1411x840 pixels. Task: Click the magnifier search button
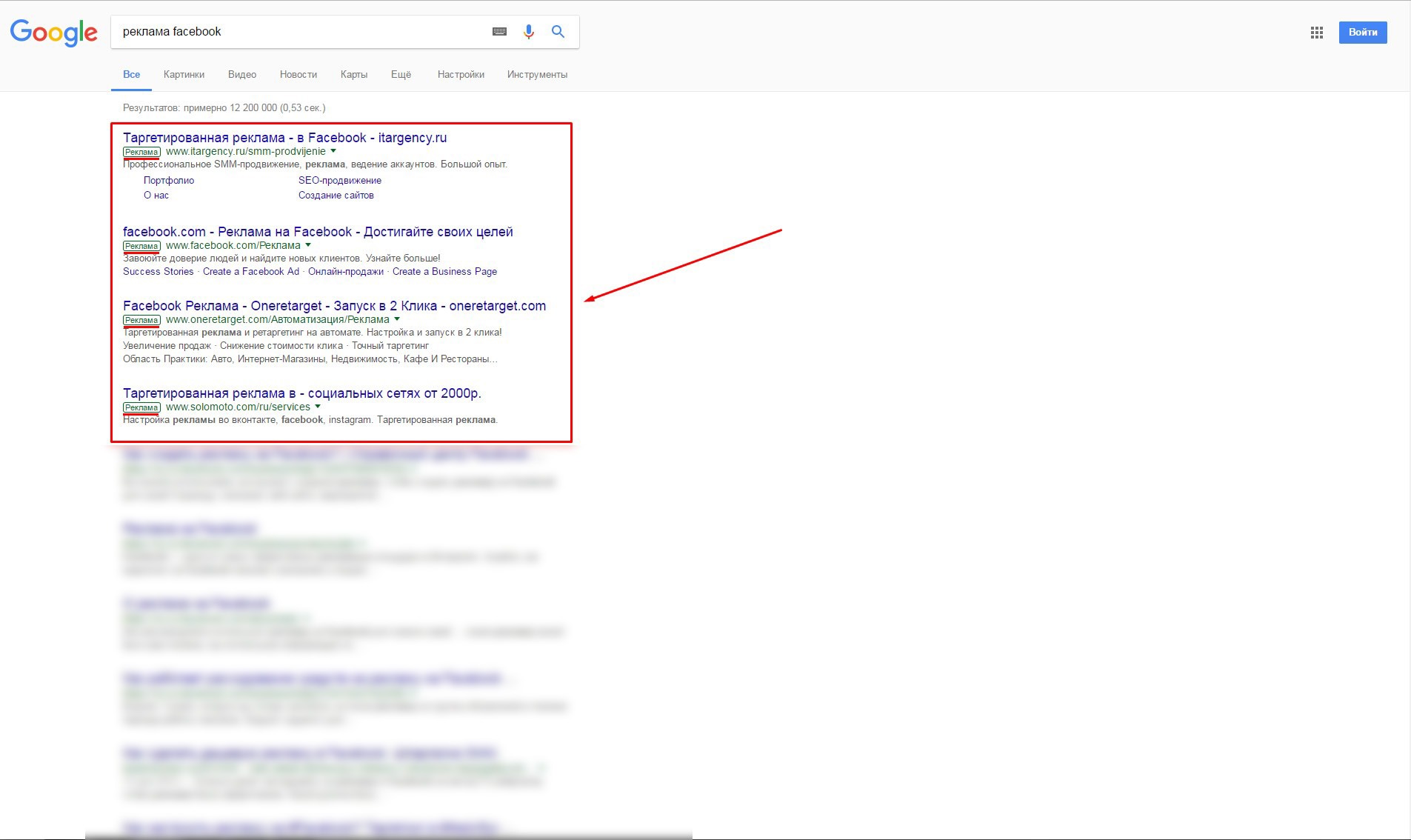tap(558, 32)
